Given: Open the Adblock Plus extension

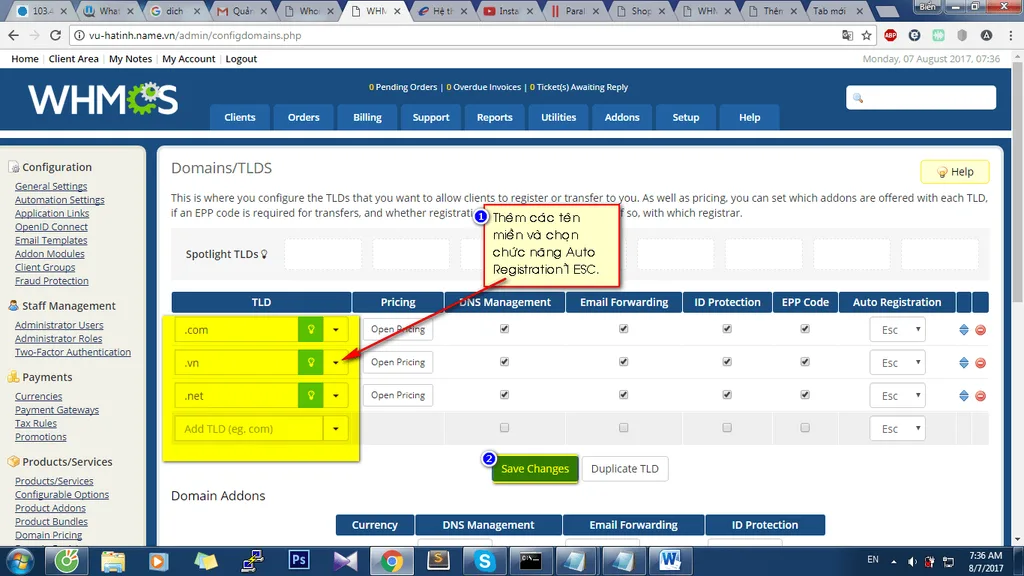Looking at the screenshot, I should coord(890,35).
